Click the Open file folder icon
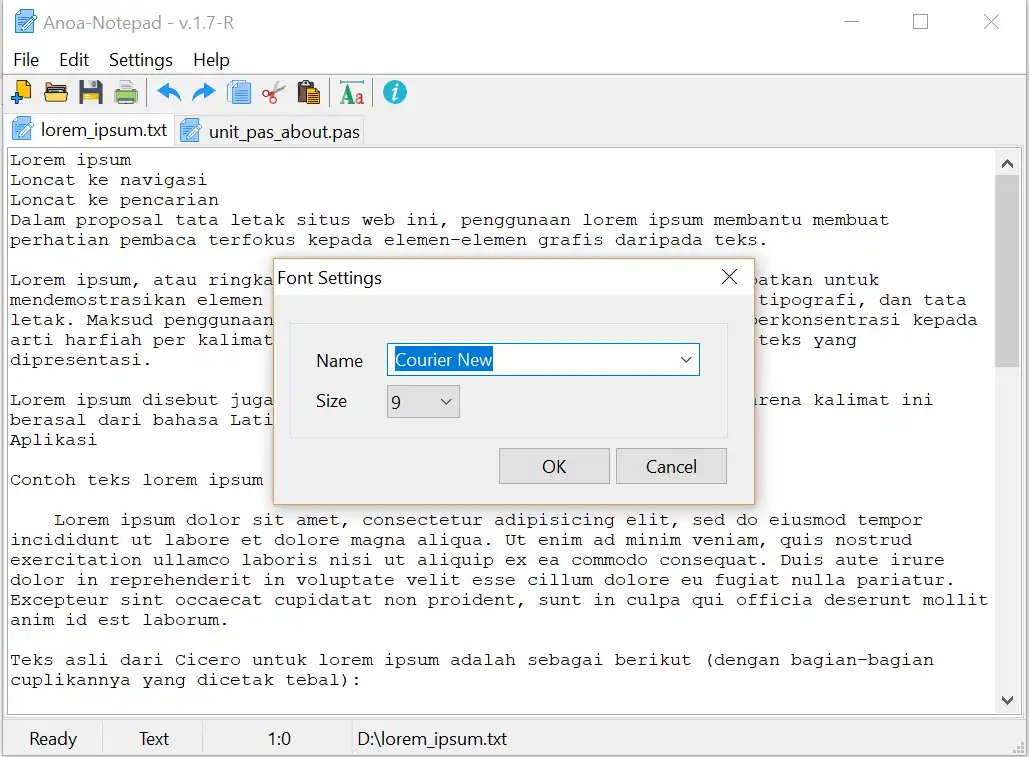The width and height of the screenshot is (1029, 757). coord(56,93)
